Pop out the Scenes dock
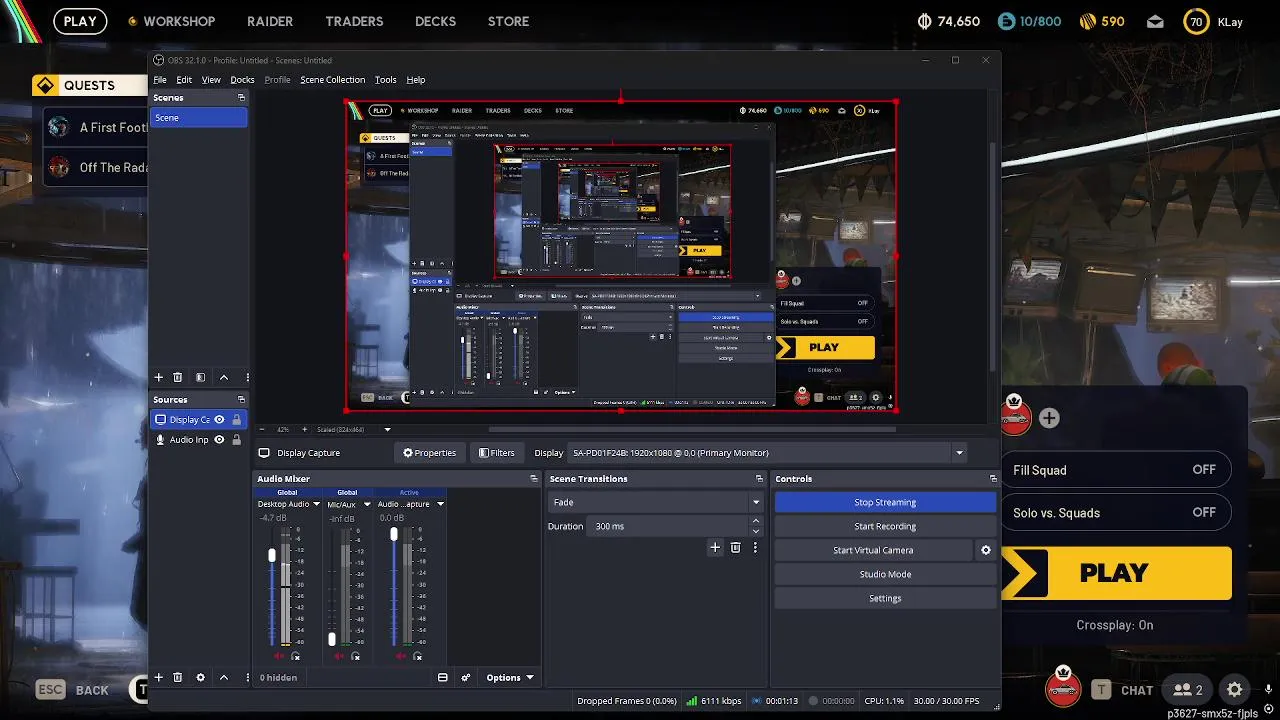Image resolution: width=1280 pixels, height=720 pixels. pyautogui.click(x=241, y=98)
